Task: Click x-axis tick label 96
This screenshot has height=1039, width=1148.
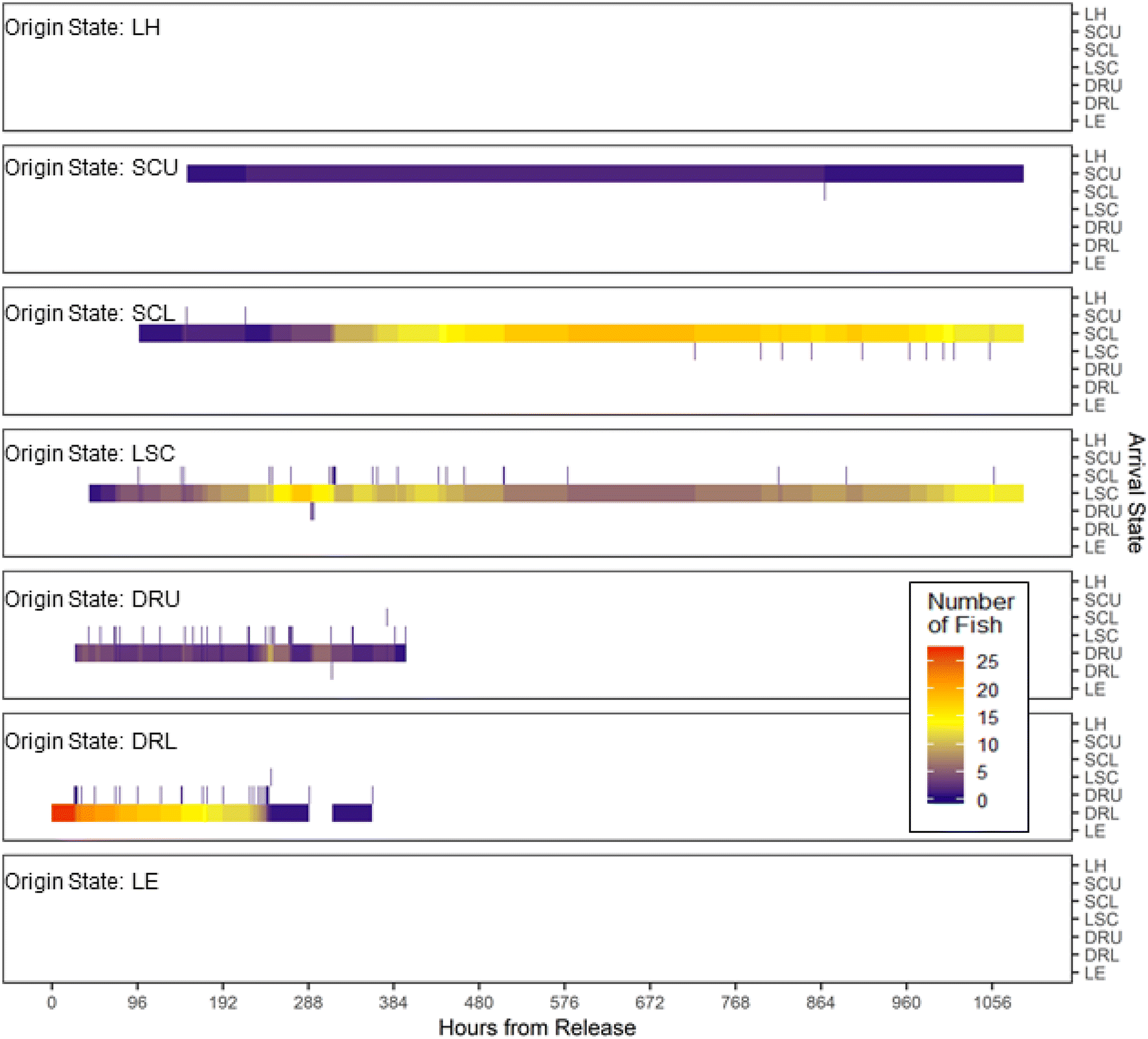Action: click(137, 1003)
